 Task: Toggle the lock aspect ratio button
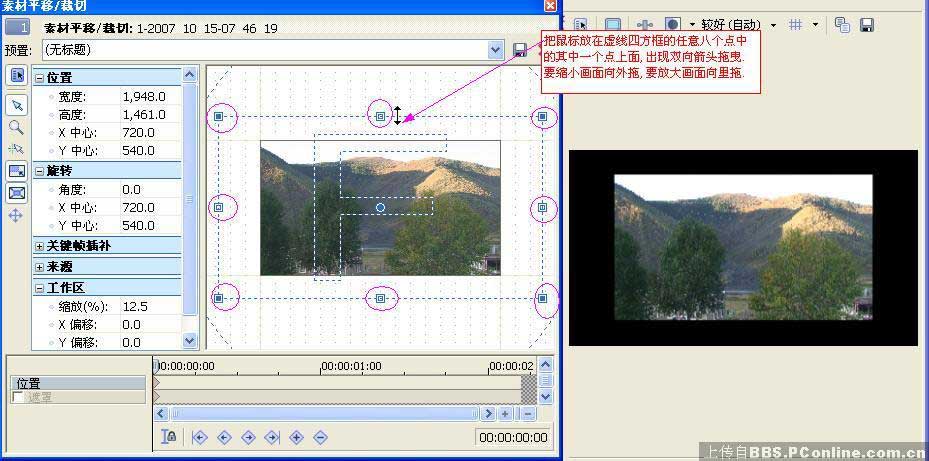tap(17, 171)
